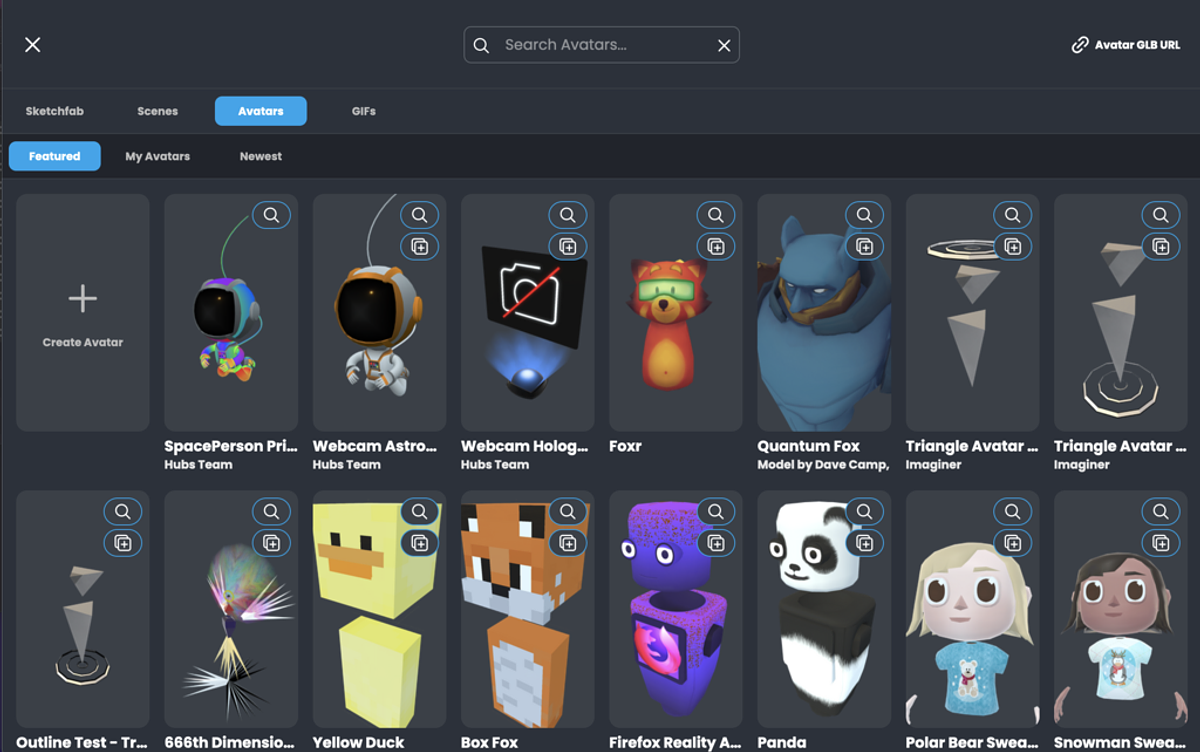Select the GIFs tab
This screenshot has height=752, width=1200.
point(364,111)
